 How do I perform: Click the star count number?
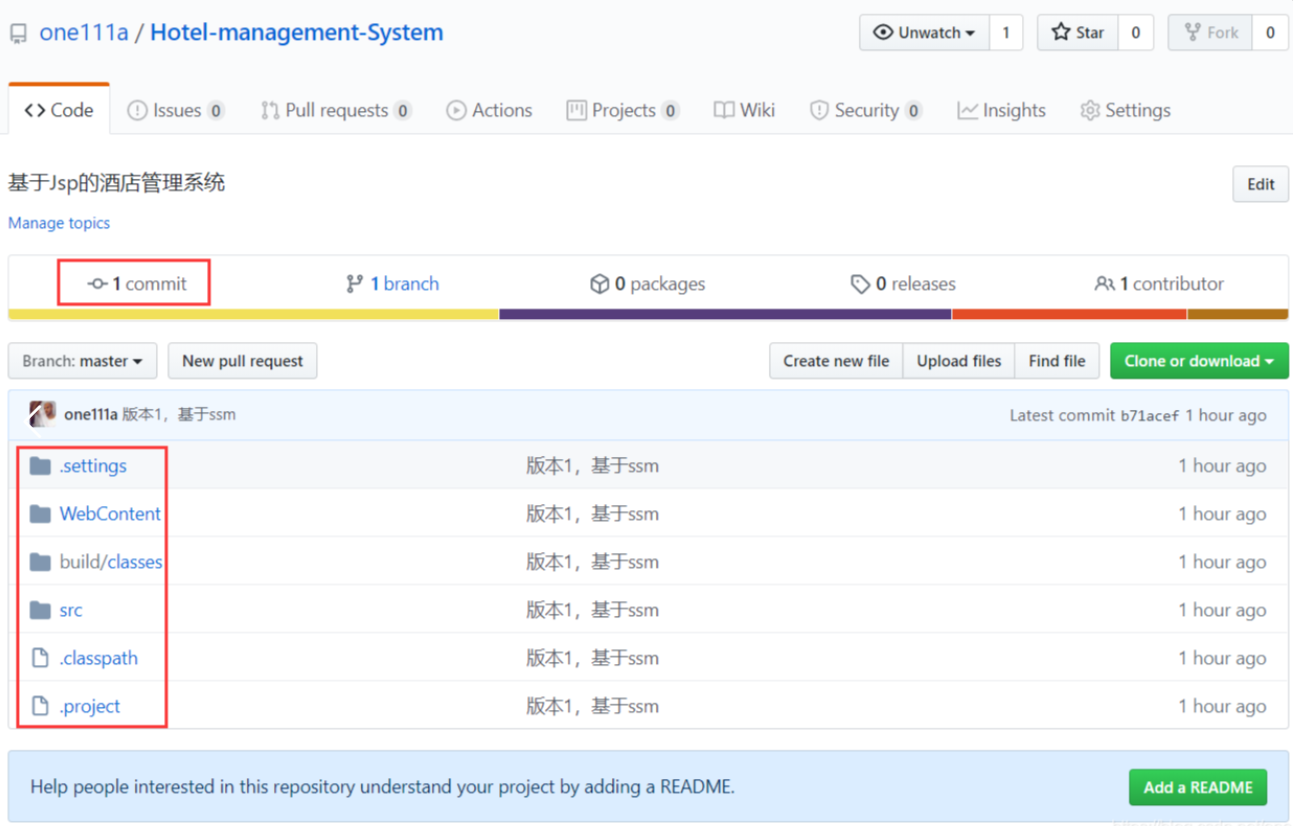click(x=1136, y=32)
